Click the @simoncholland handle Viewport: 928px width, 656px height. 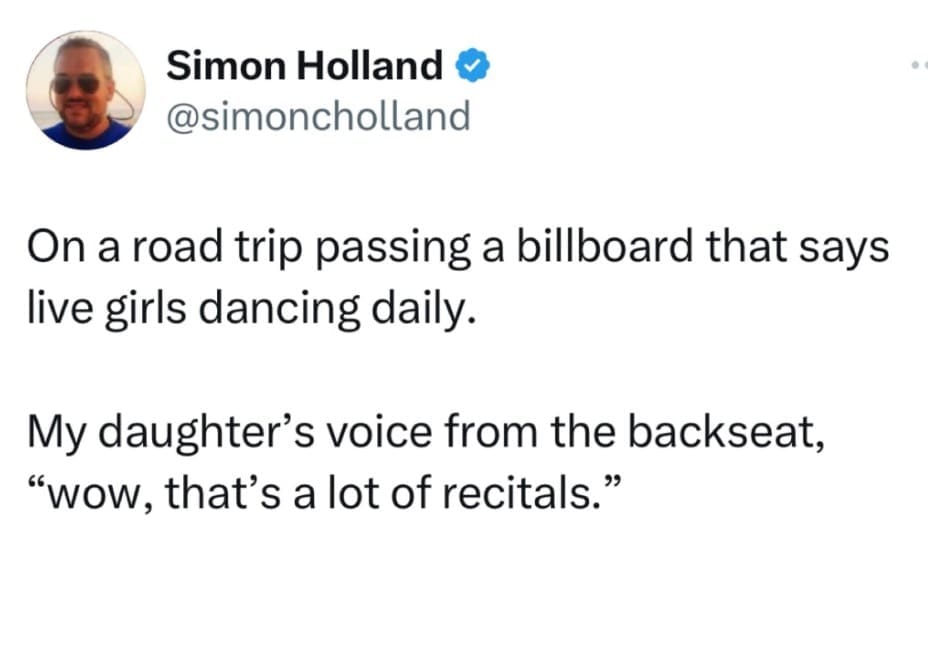pyautogui.click(x=317, y=117)
